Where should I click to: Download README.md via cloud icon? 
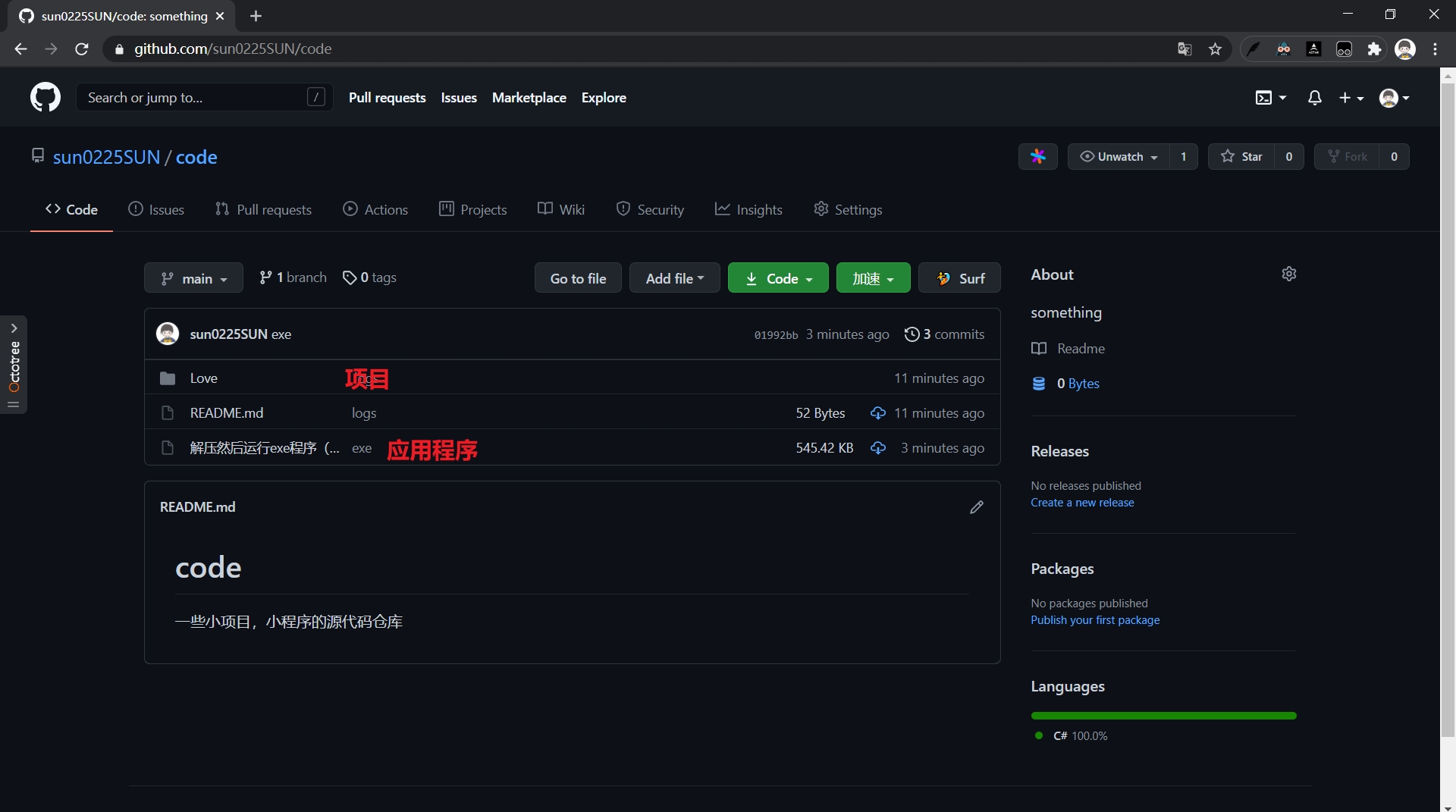(877, 413)
